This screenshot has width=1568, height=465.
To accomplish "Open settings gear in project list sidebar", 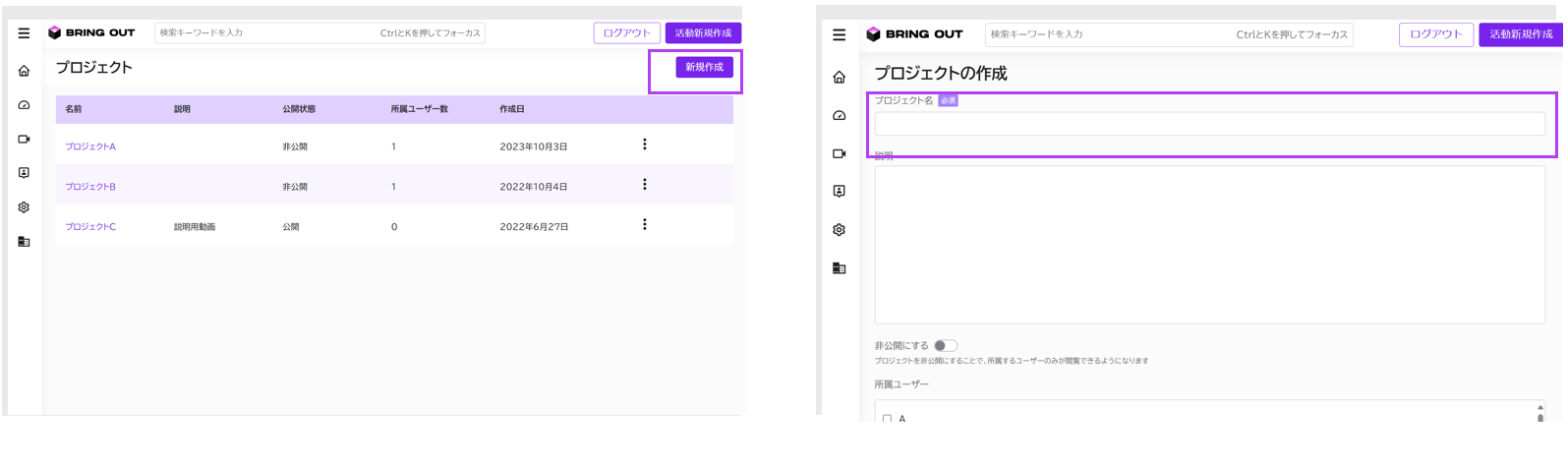I will (24, 207).
